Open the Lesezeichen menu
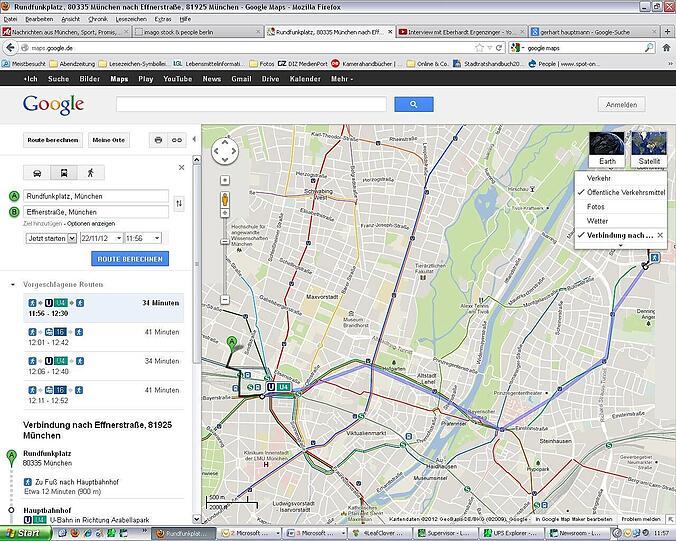Screen dimensions: 676x541 coord(131,19)
